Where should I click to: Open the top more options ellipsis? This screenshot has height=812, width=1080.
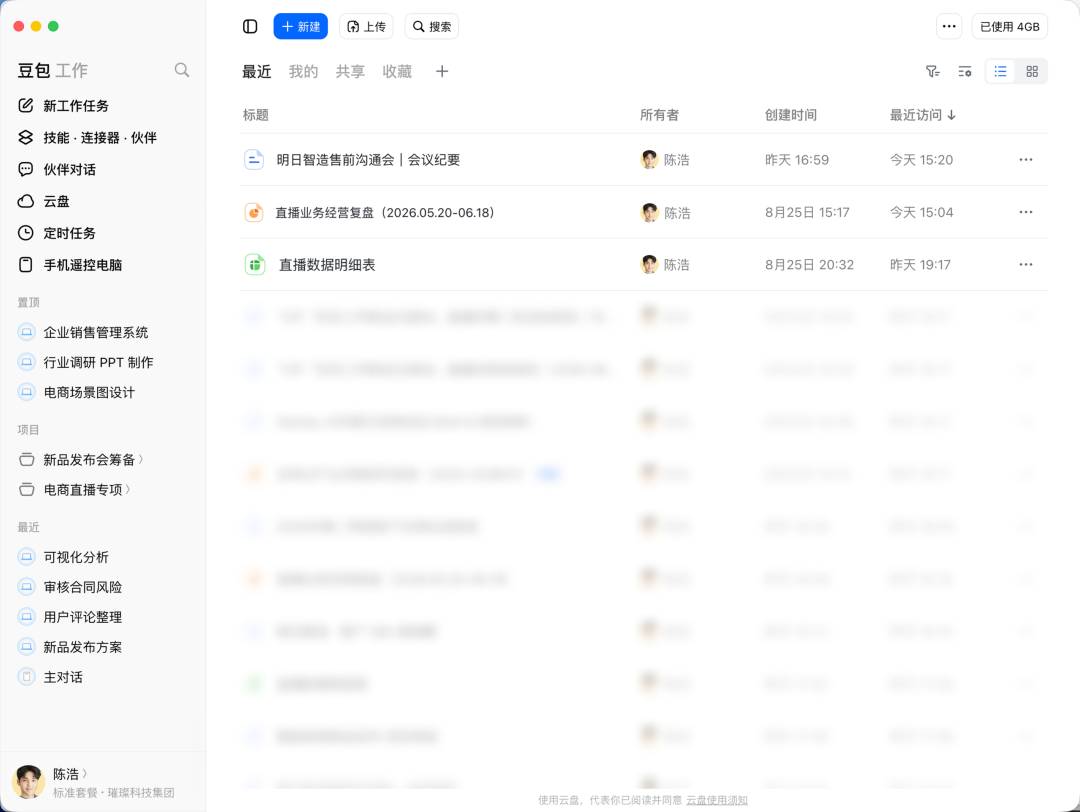point(949,26)
